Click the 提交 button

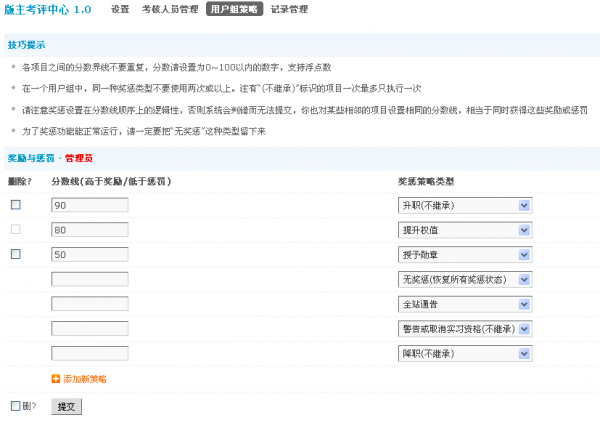coord(67,407)
